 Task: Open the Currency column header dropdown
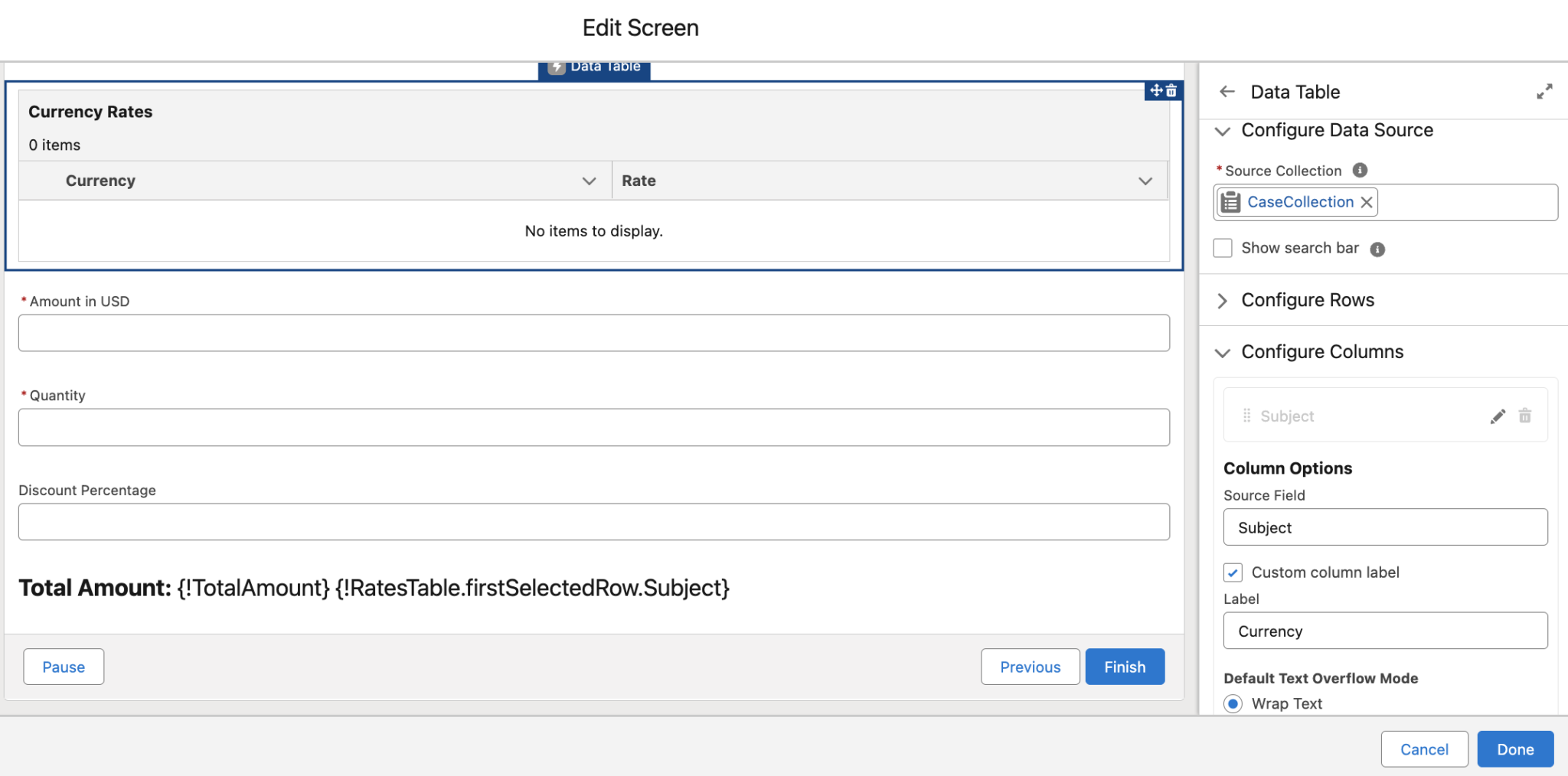pos(589,181)
